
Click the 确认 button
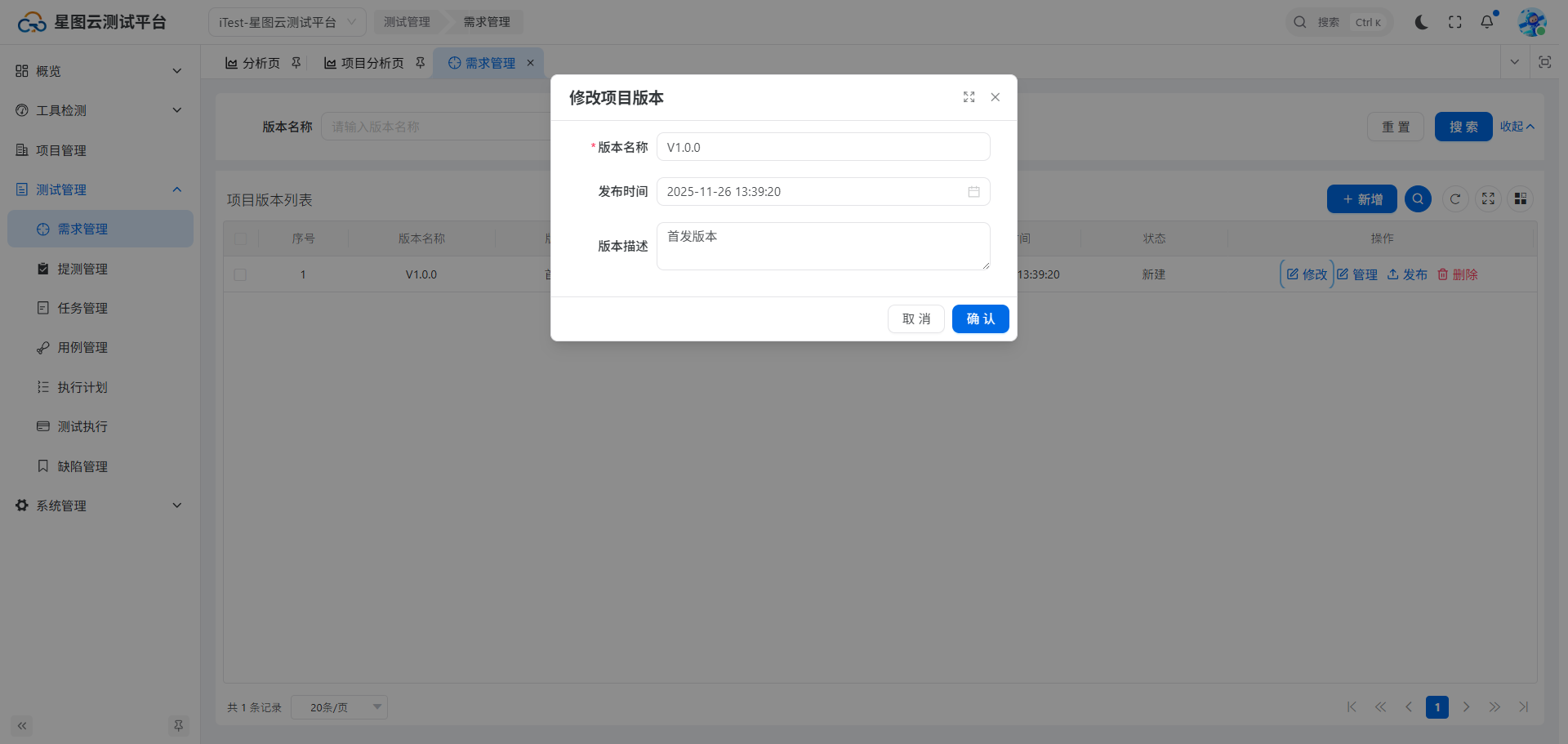click(980, 319)
